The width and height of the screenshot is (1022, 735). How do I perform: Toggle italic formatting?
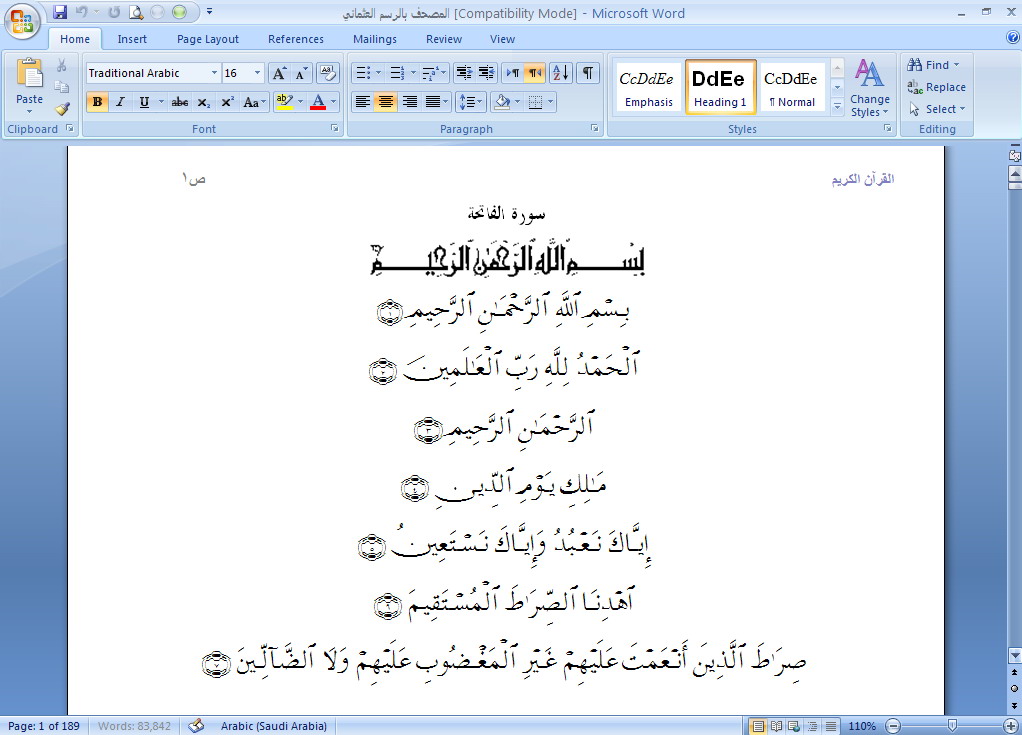[x=121, y=102]
